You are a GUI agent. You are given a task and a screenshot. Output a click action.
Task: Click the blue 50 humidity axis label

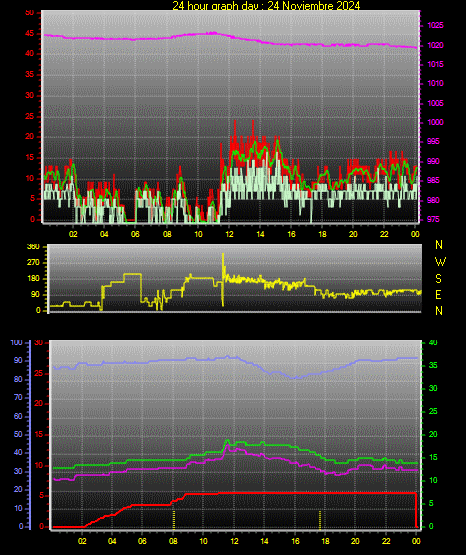coord(18,434)
